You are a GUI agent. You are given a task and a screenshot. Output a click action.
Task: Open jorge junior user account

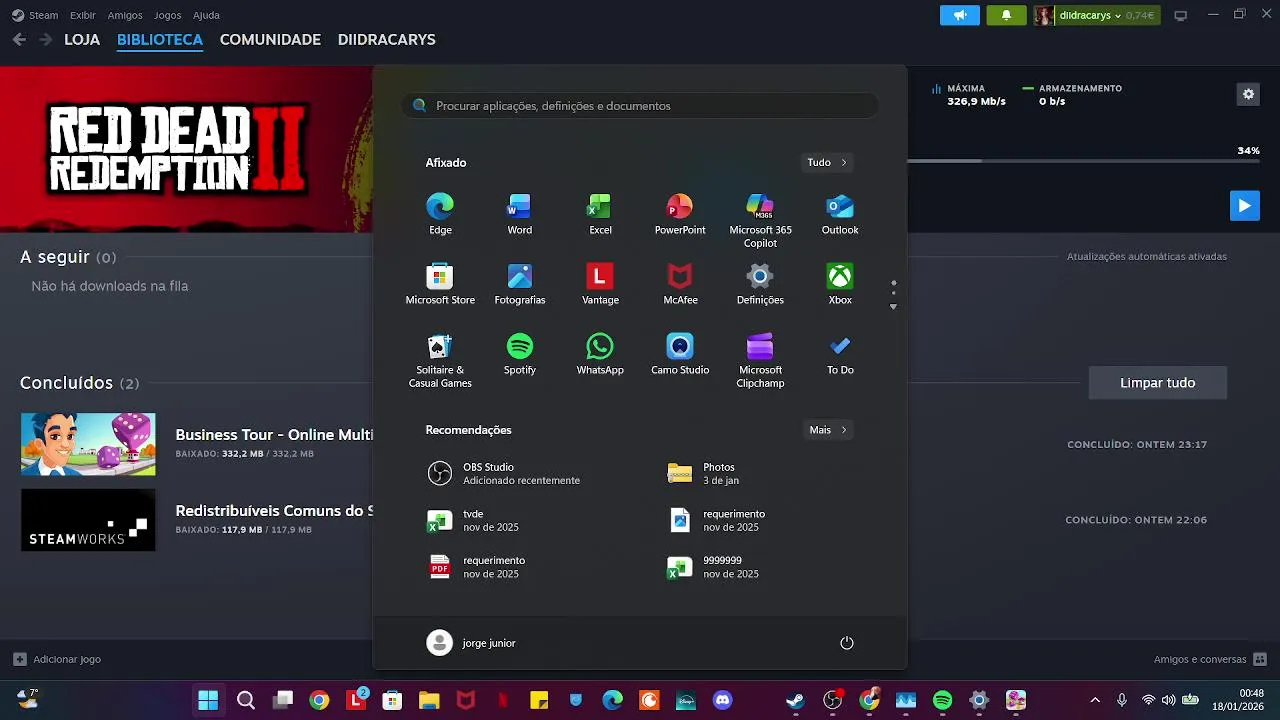point(471,643)
